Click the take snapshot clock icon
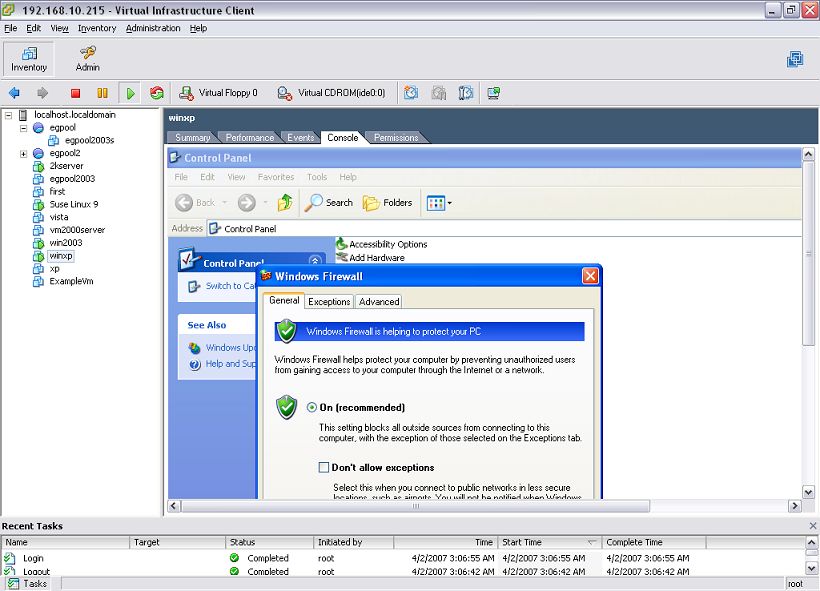This screenshot has height=591, width=820. pyautogui.click(x=411, y=93)
